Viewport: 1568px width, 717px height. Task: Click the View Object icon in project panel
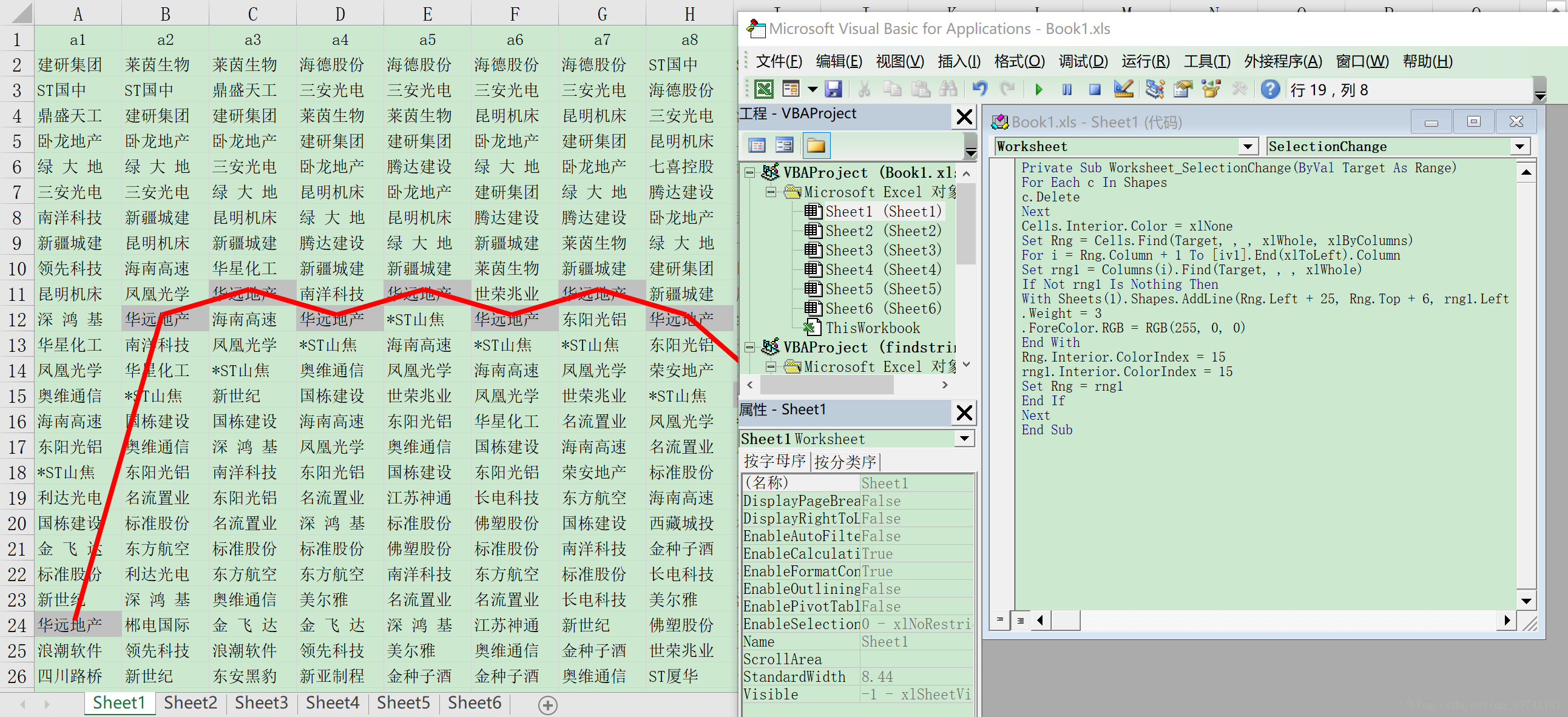(785, 146)
